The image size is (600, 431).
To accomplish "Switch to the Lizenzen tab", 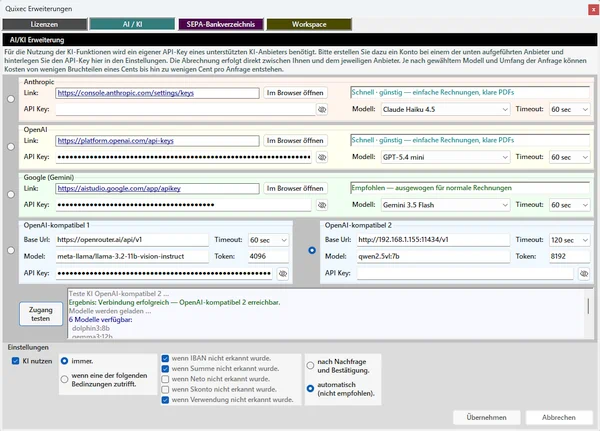I will [45, 24].
